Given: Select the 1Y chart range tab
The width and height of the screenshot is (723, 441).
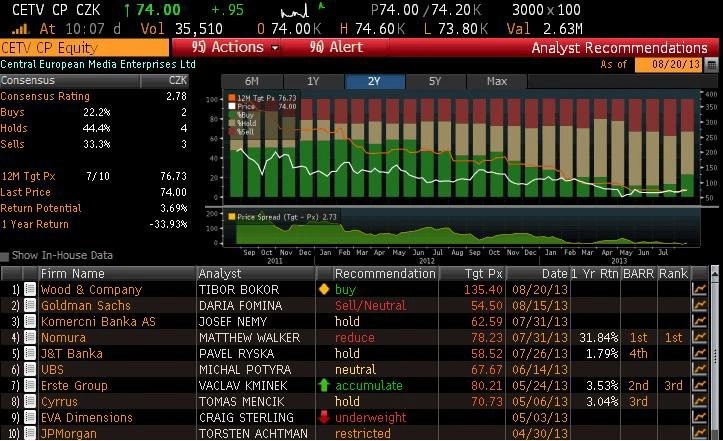Looking at the screenshot, I should pyautogui.click(x=314, y=81).
